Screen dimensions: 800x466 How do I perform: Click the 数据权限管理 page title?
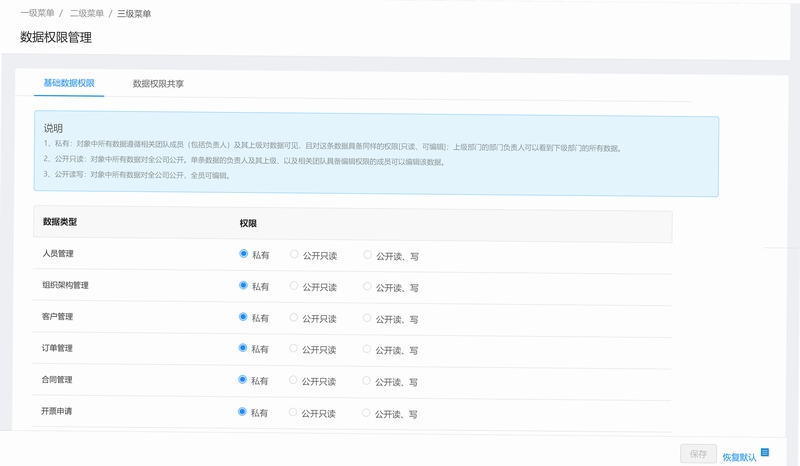pyautogui.click(x=56, y=37)
